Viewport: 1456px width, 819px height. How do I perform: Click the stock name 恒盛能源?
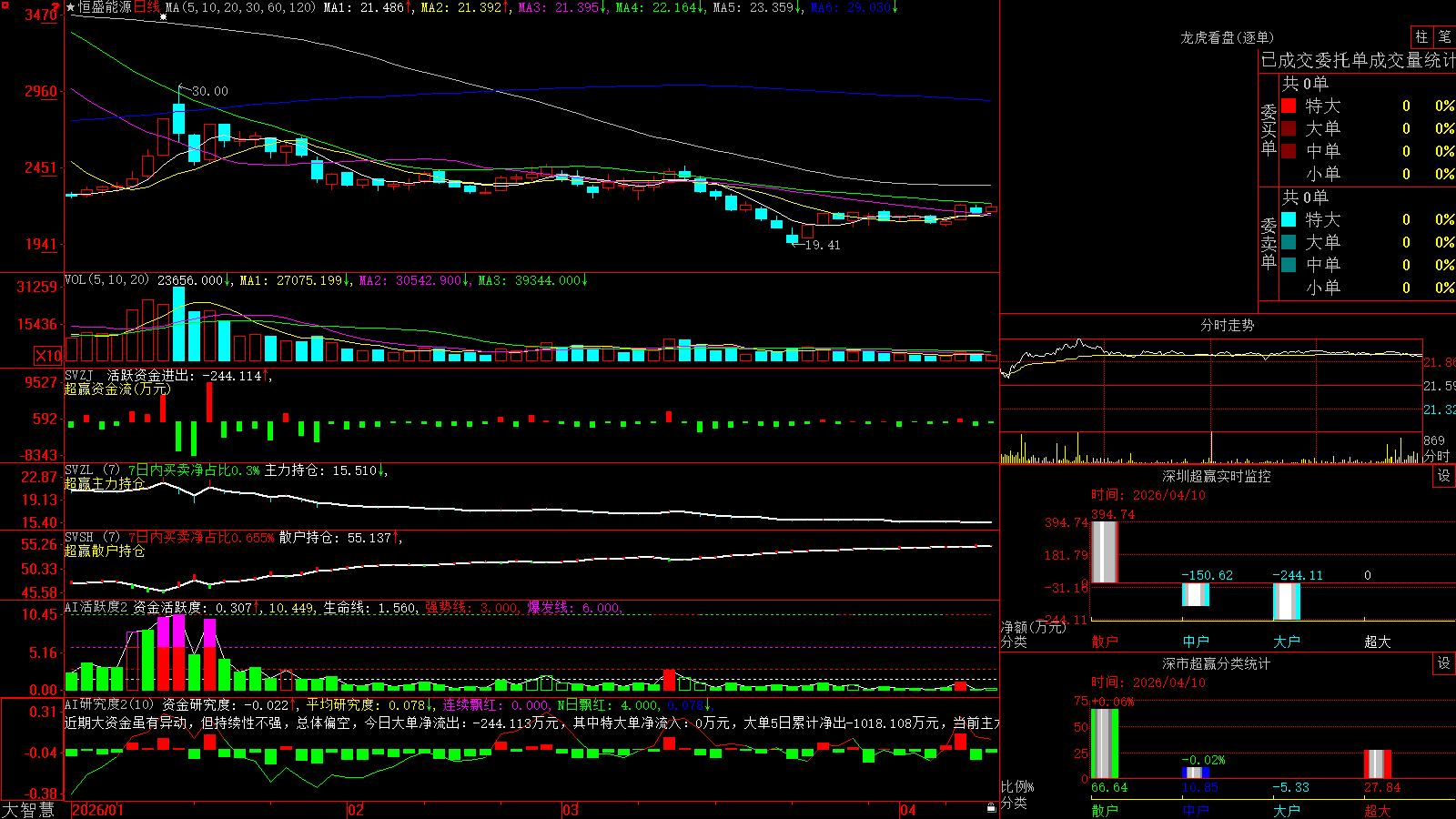[x=105, y=7]
